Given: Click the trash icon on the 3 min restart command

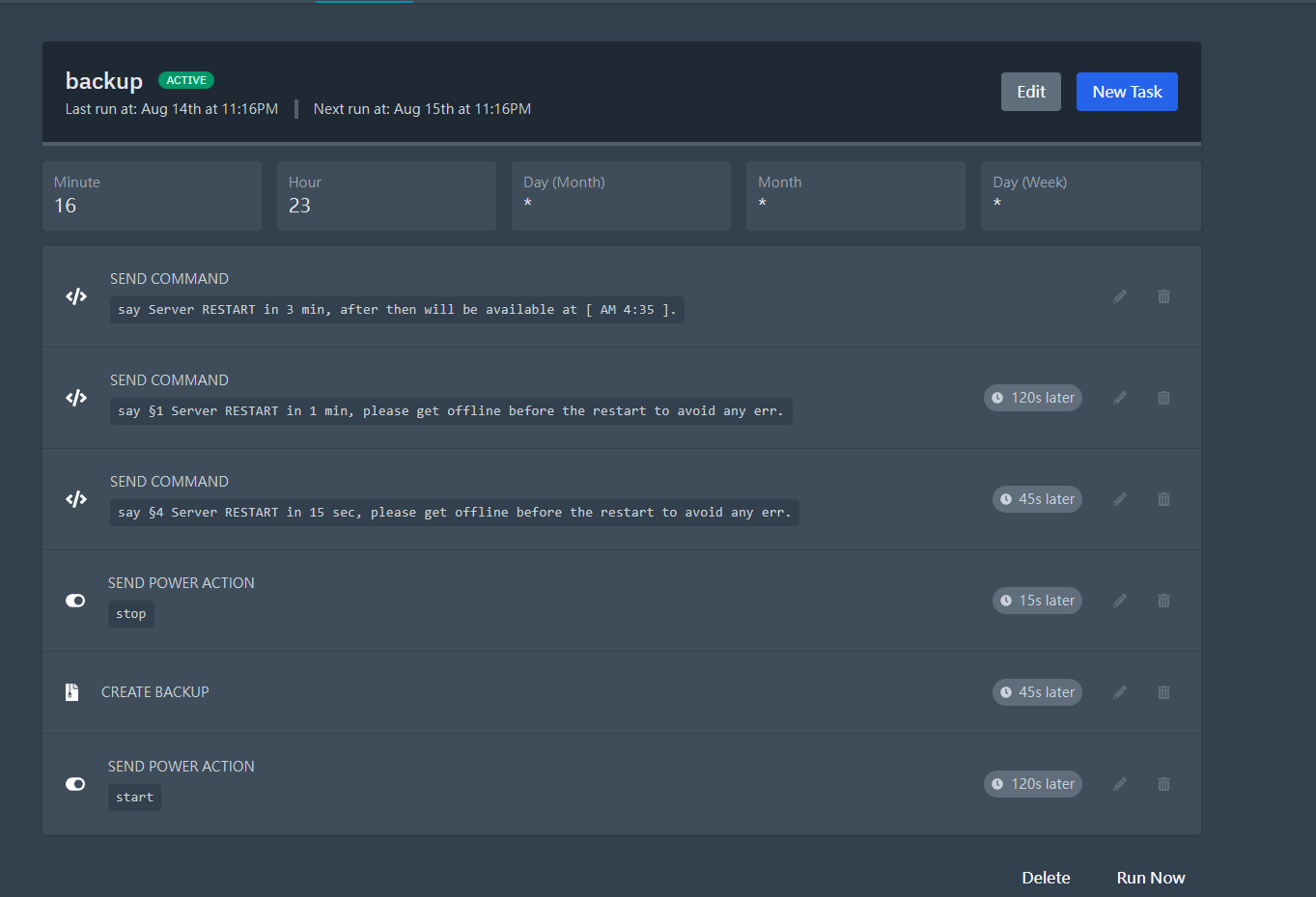Looking at the screenshot, I should tap(1162, 296).
